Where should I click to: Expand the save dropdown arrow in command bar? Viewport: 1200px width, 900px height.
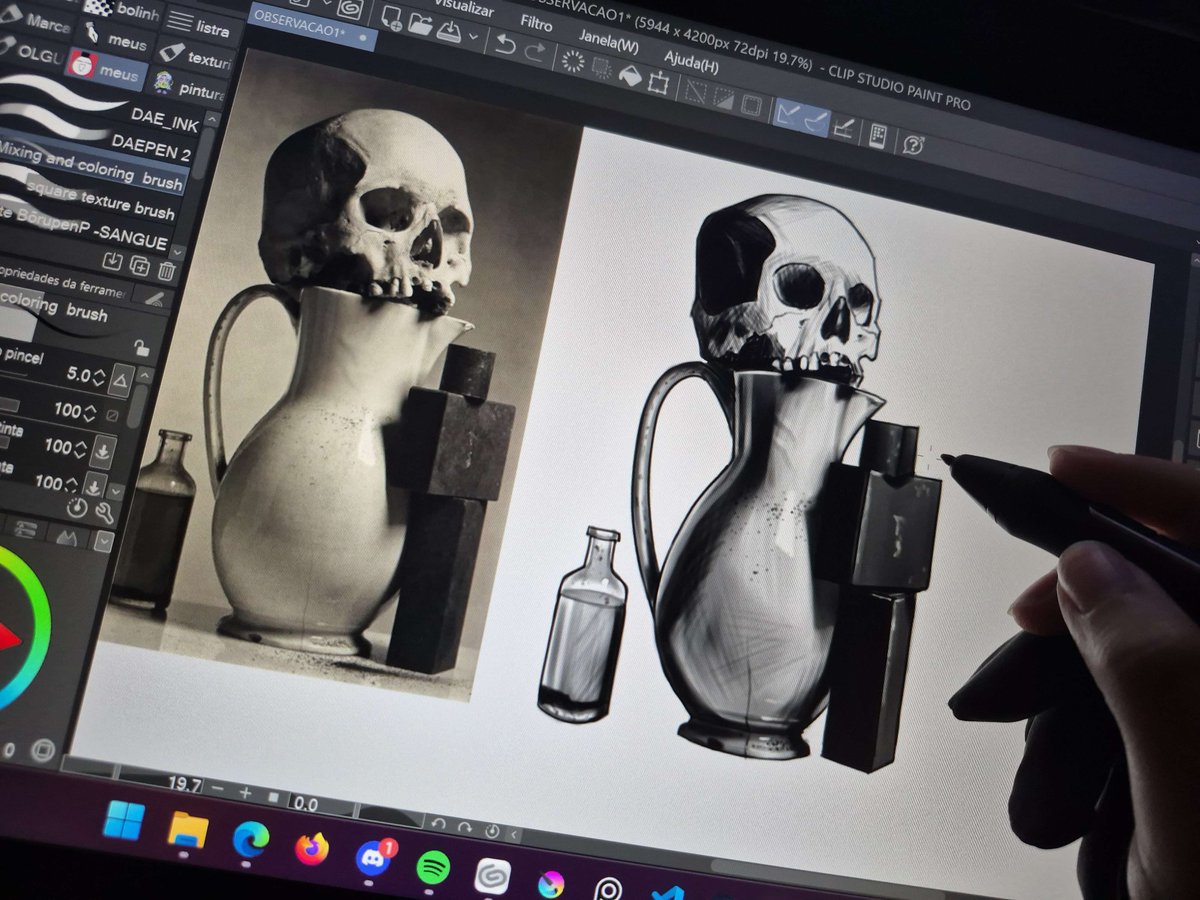(473, 38)
